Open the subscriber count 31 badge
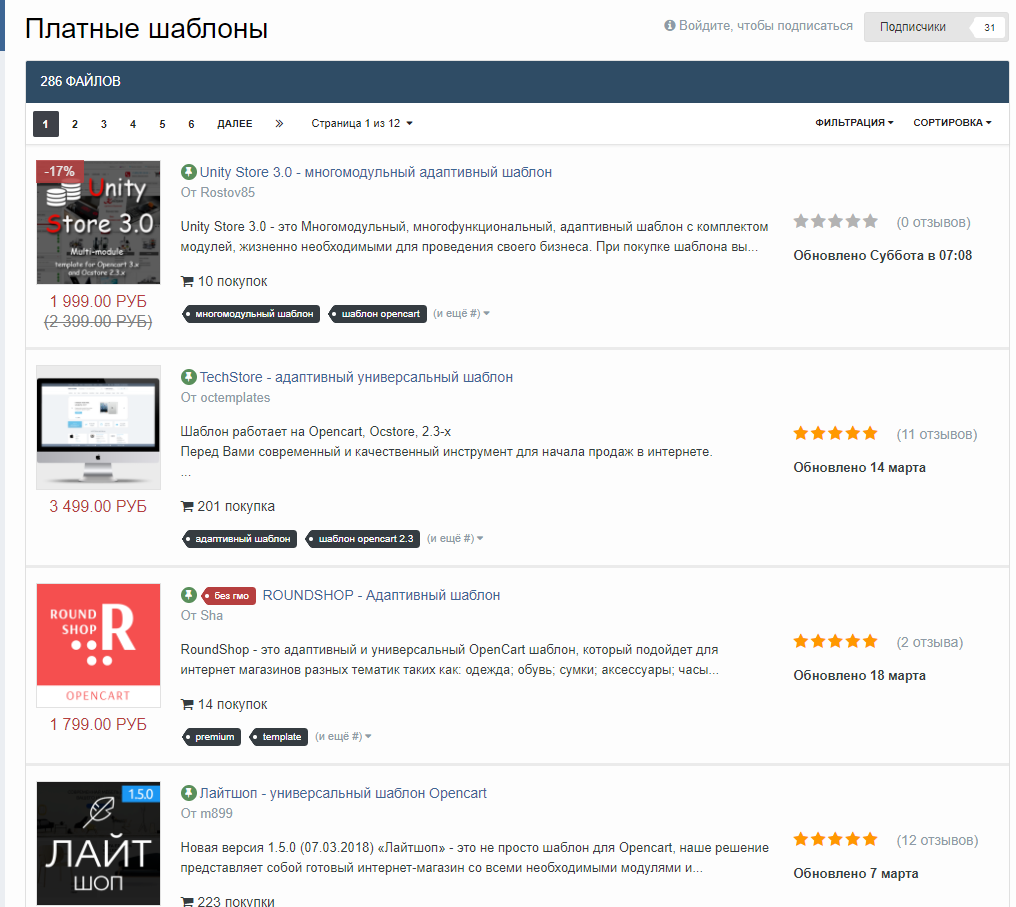 coord(989,27)
